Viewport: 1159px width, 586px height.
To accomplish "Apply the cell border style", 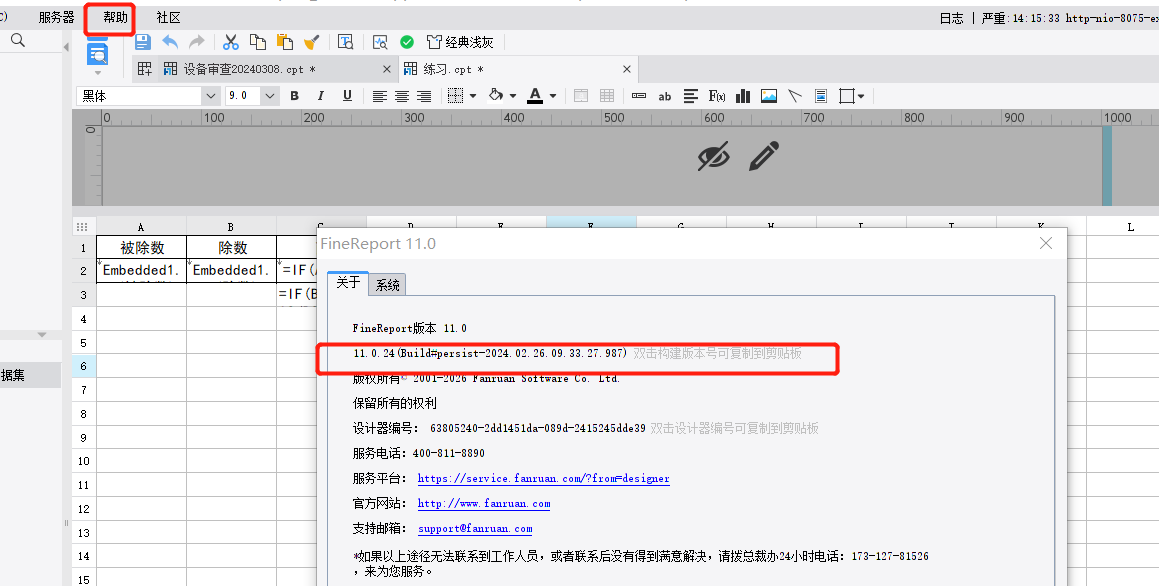I will 455,95.
